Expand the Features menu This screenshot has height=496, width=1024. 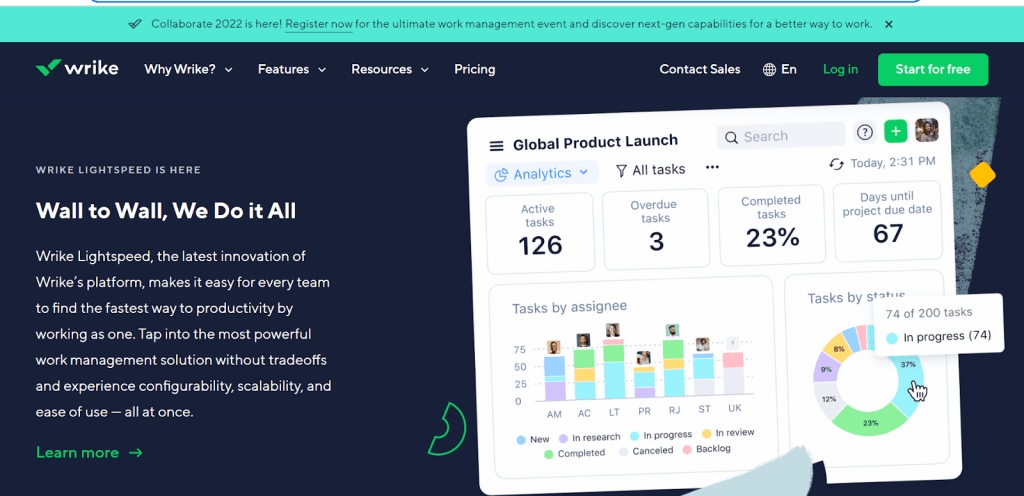[x=291, y=69]
